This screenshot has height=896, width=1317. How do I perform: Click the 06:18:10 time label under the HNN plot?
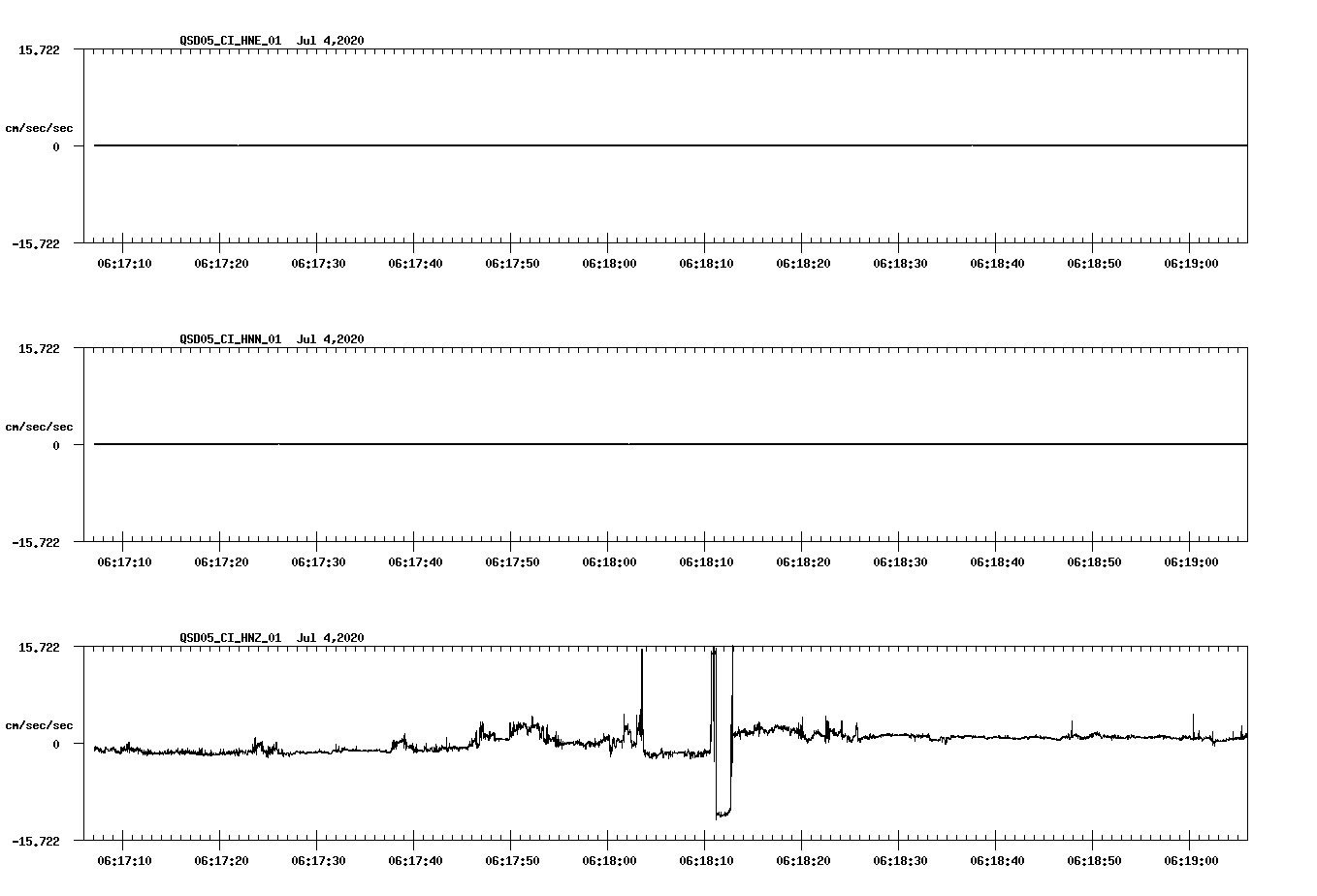[x=706, y=562]
